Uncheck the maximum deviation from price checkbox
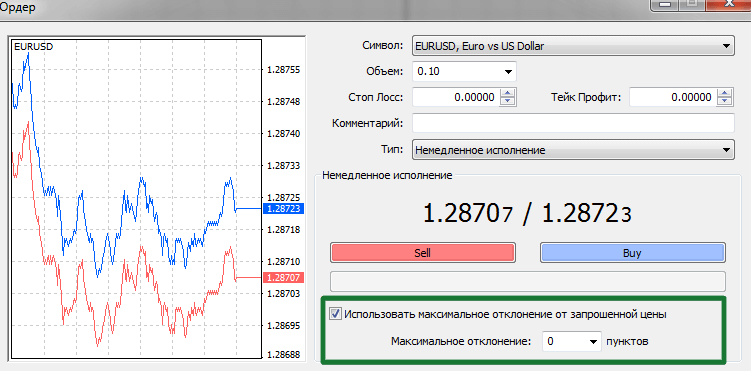Screen dimensions: 751x371 (x=335, y=315)
